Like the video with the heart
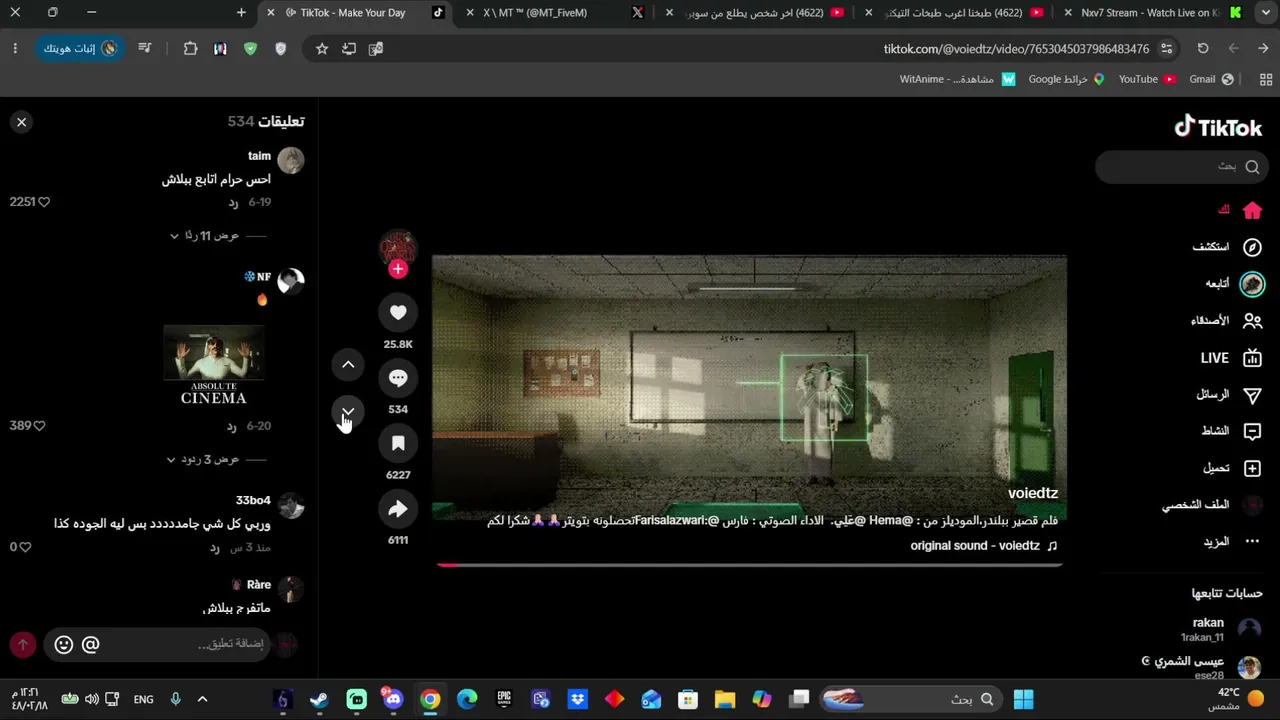This screenshot has height=720, width=1280. (x=398, y=313)
